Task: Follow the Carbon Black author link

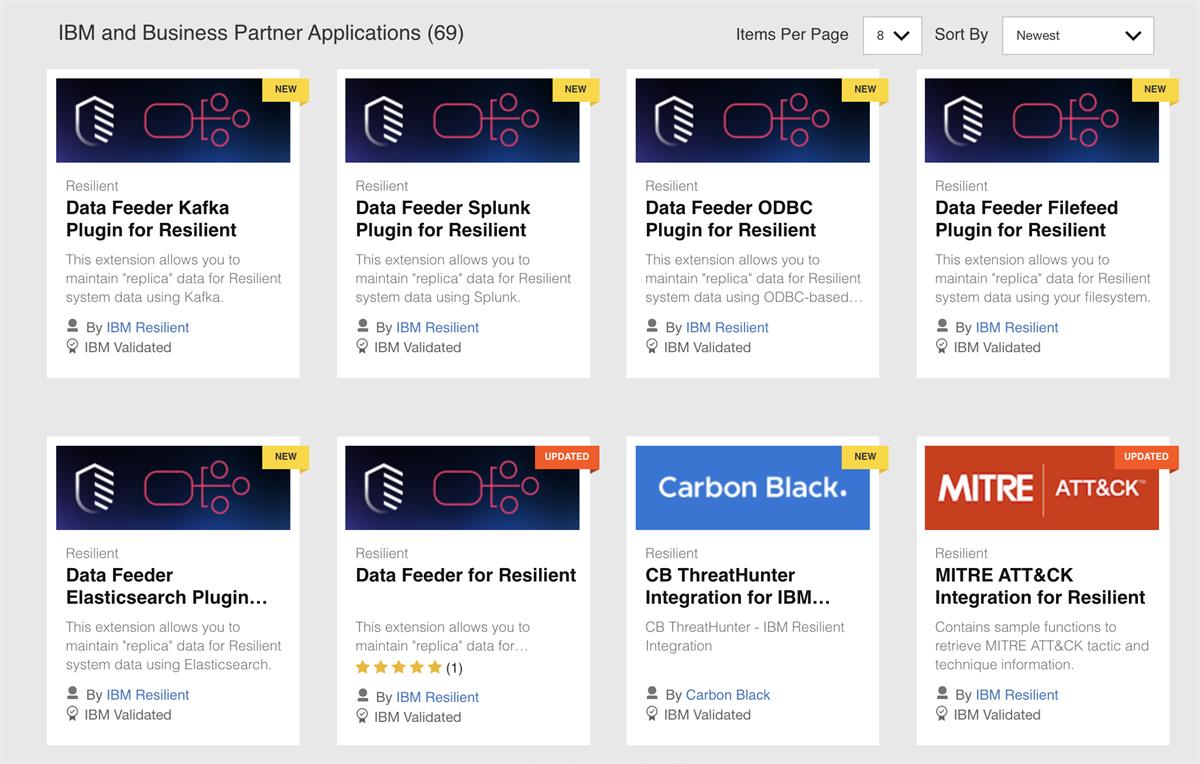Action: [728, 694]
